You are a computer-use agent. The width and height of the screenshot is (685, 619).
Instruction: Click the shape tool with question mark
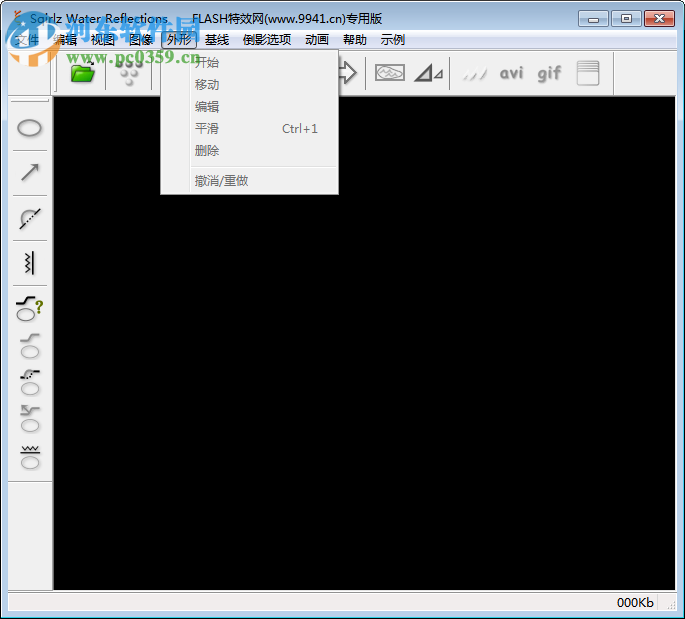(x=29, y=309)
